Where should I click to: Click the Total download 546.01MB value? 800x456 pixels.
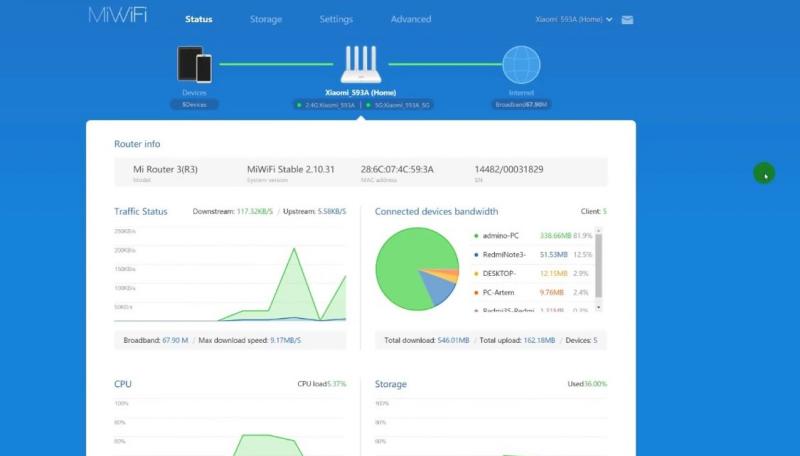(453, 340)
